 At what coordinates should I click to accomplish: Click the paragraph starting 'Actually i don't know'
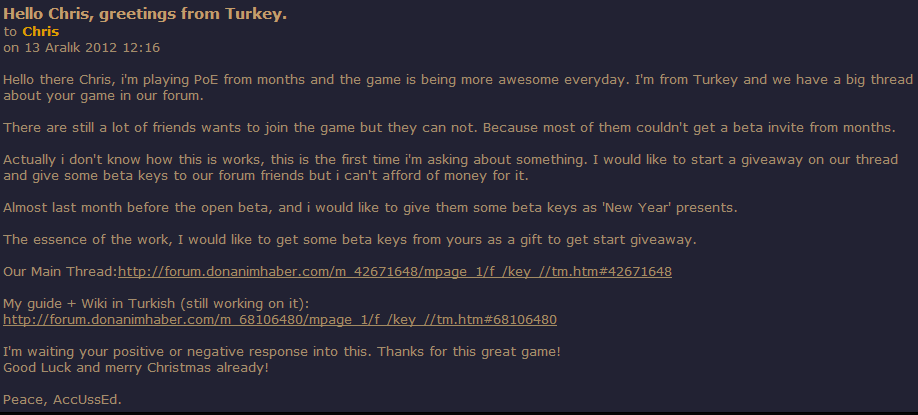coord(450,167)
